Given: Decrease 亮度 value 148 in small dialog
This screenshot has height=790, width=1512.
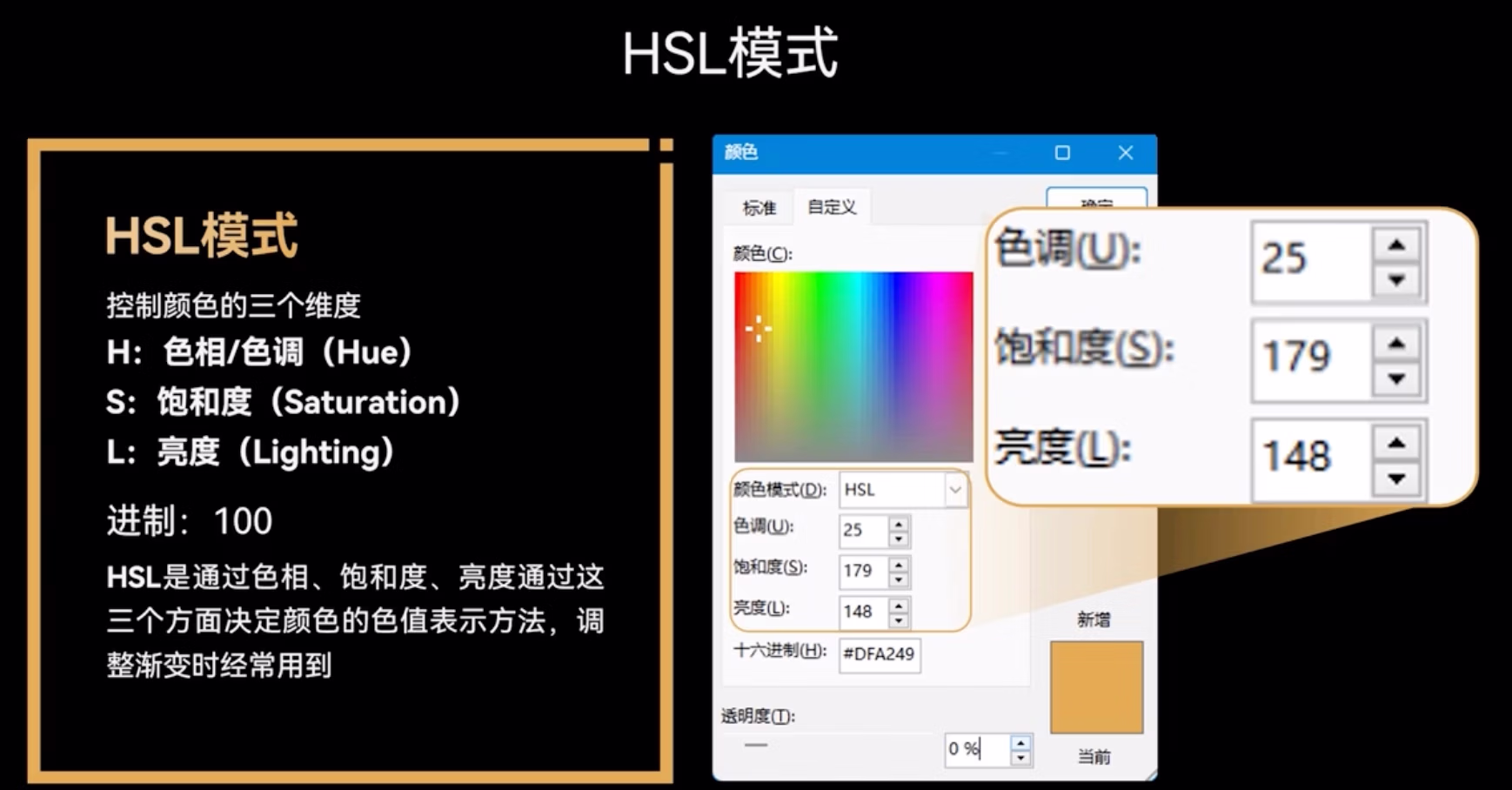Looking at the screenshot, I should click(x=899, y=620).
